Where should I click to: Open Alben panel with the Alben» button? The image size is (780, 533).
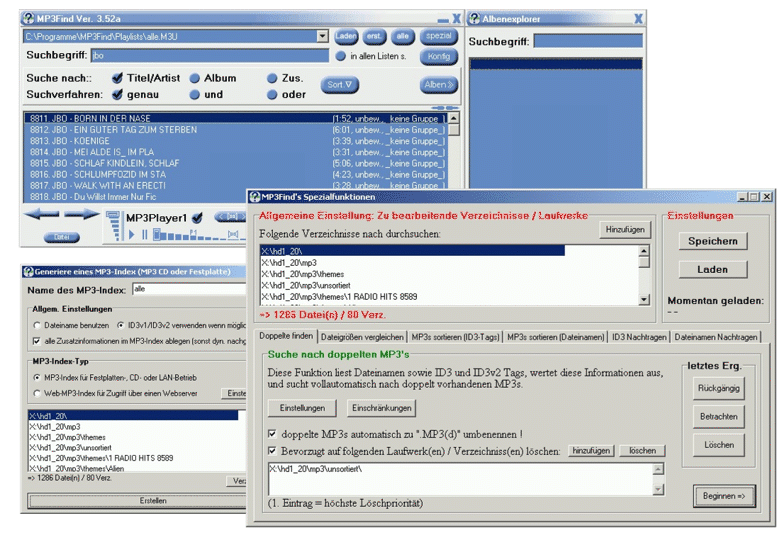click(438, 85)
